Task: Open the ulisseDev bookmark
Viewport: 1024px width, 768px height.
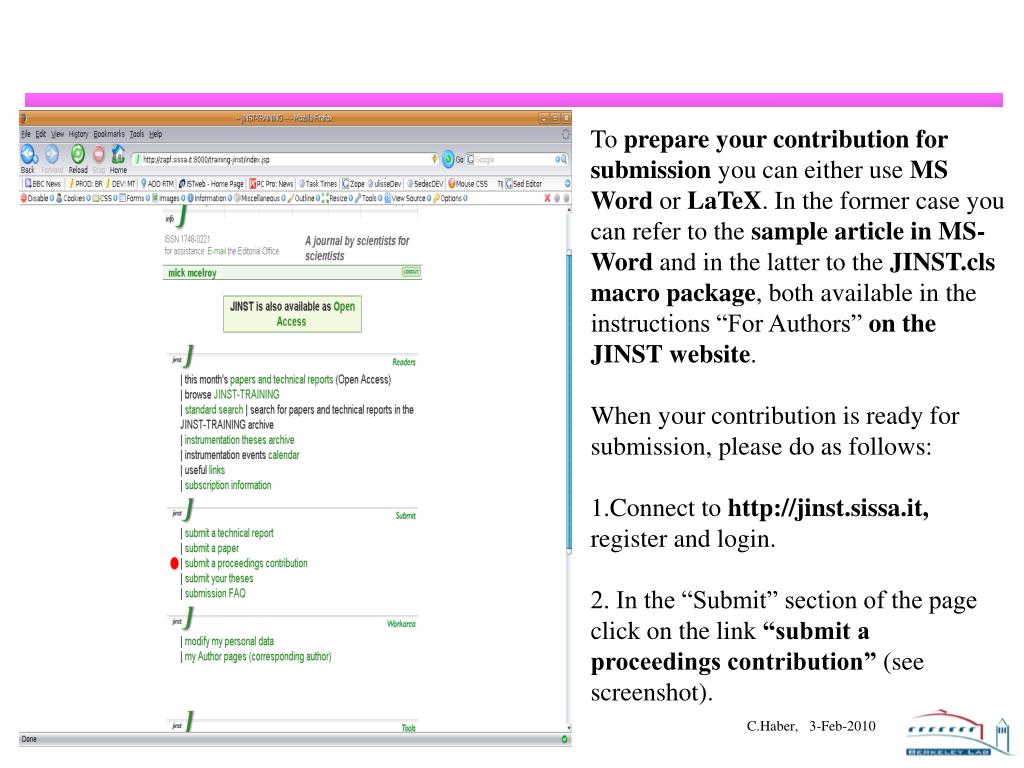Action: (x=385, y=184)
